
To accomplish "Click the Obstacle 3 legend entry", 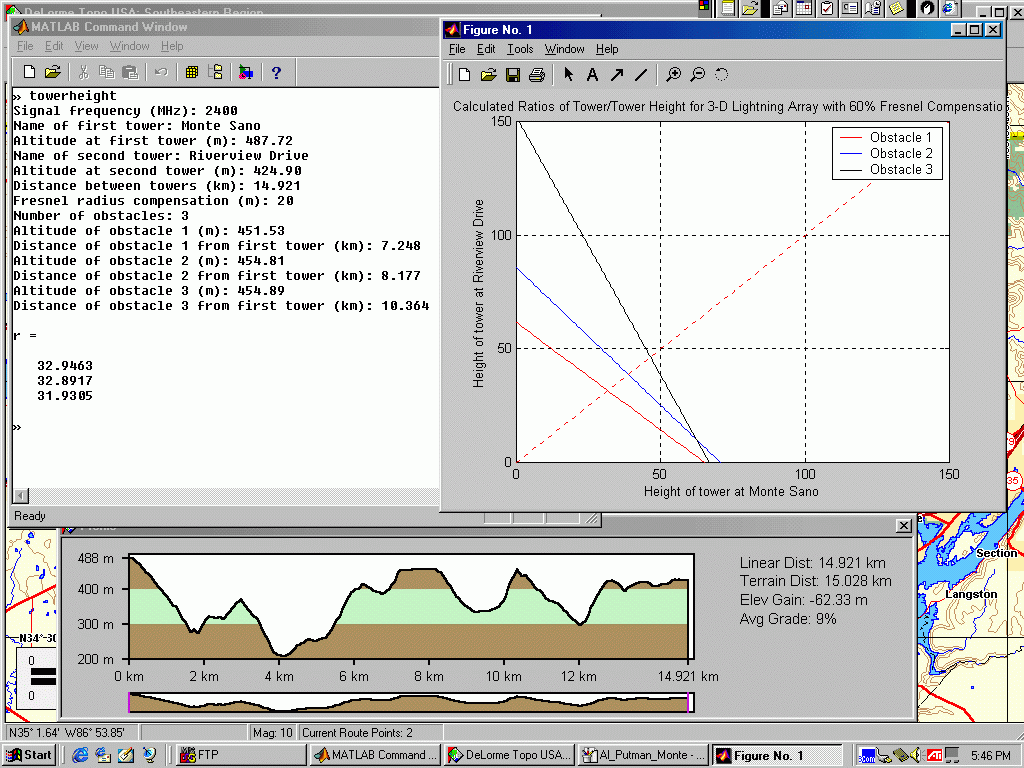I will tap(887, 170).
